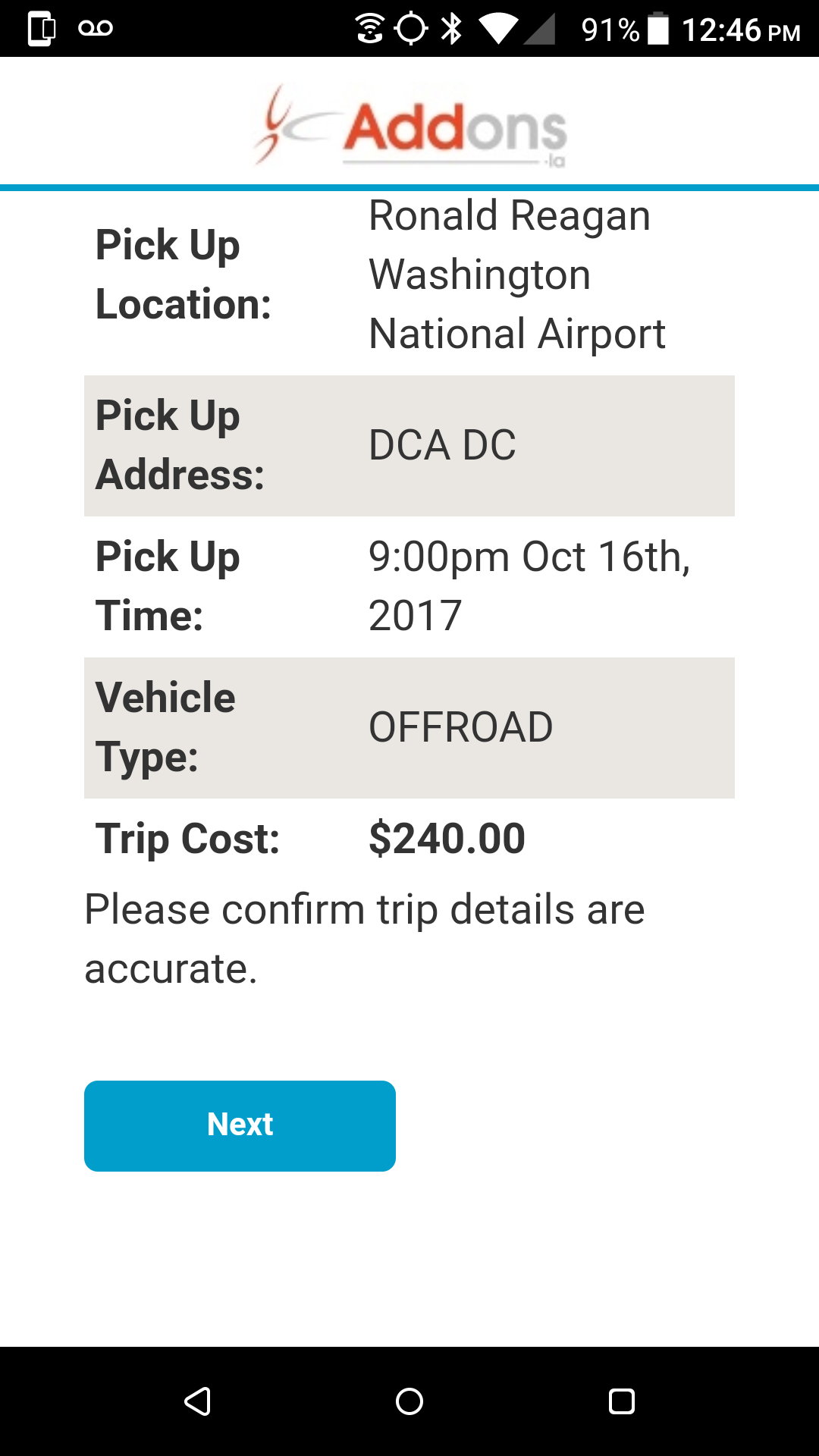The height and width of the screenshot is (1456, 819).
Task: Tap the 12:46 PM clock
Action: click(740, 30)
